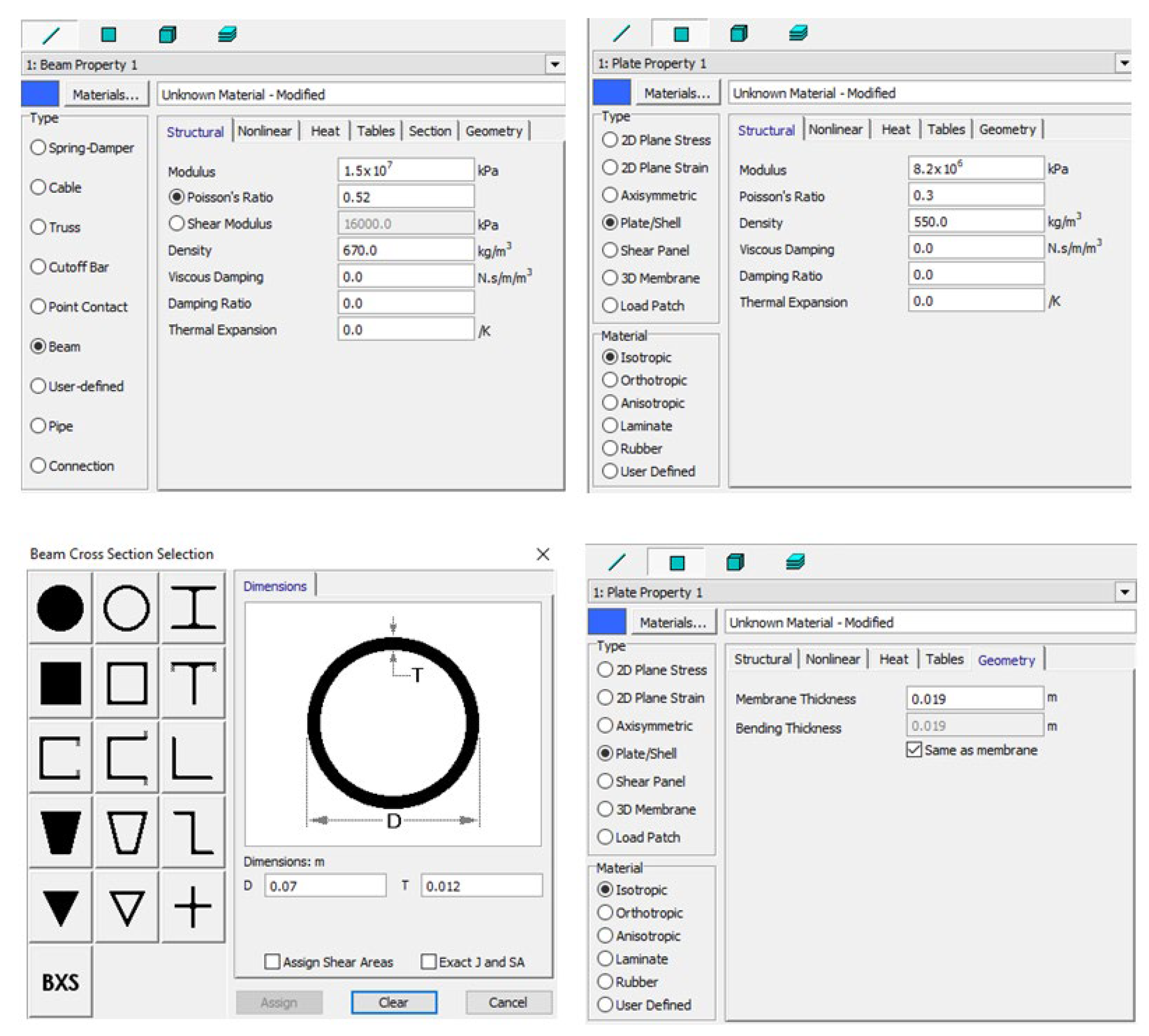1149x1036 pixels.
Task: Choose hollow circular tube cross section
Action: [126, 608]
